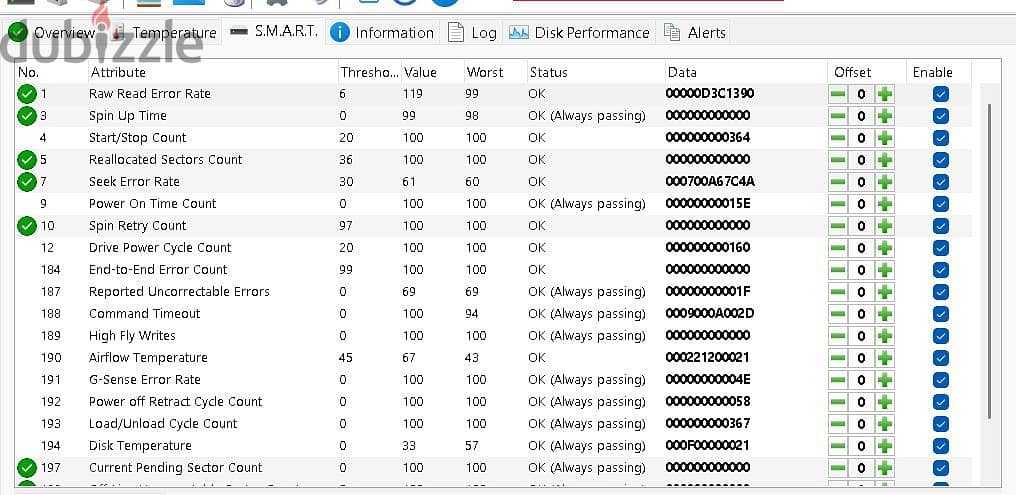Switch to the Overview tab
The image size is (1016, 495).
coord(52,32)
